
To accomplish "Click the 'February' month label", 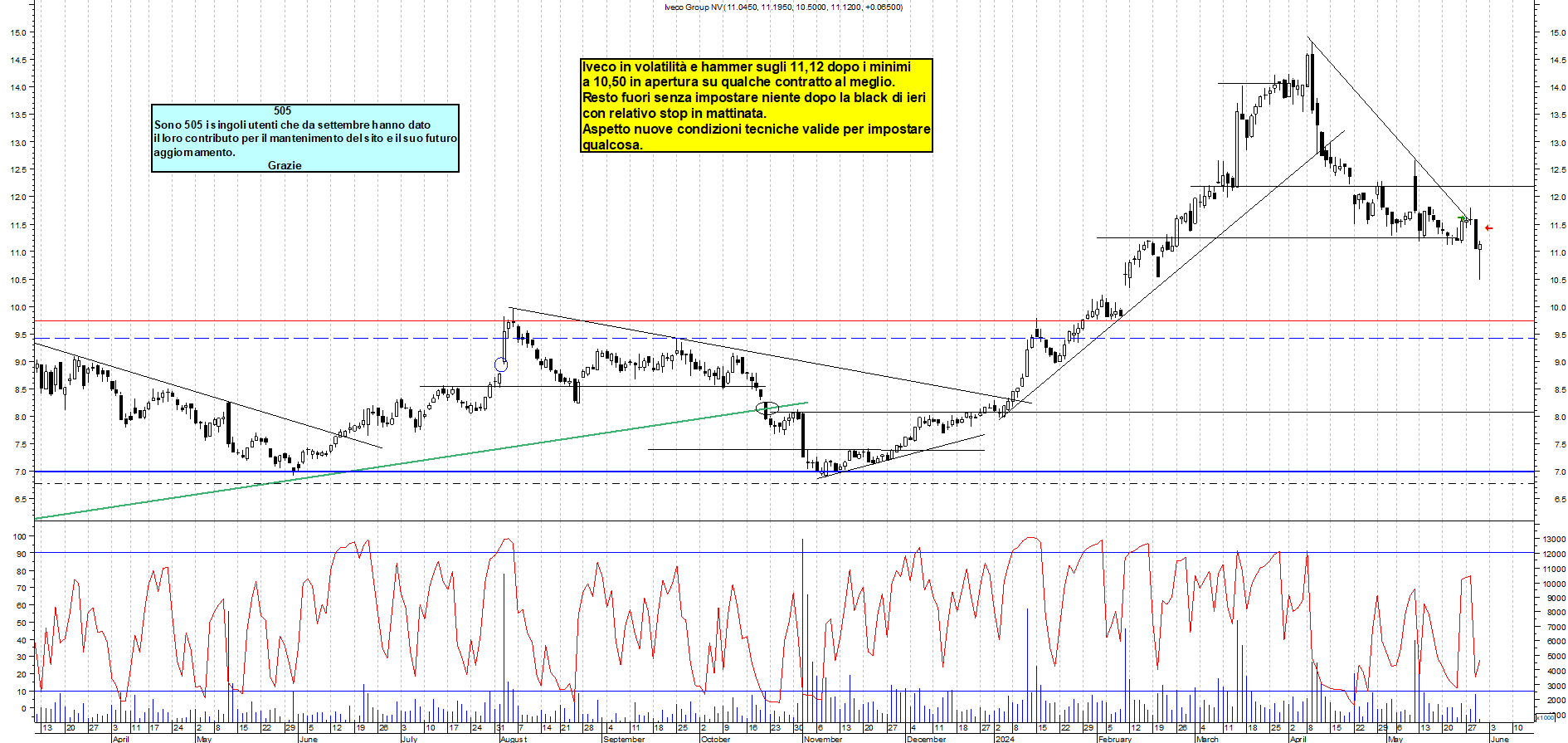I will (1115, 739).
